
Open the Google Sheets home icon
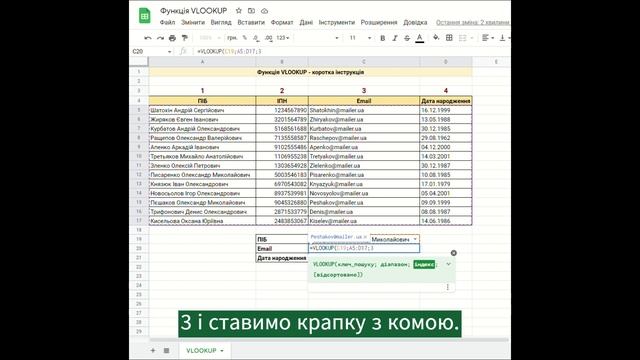(144, 16)
